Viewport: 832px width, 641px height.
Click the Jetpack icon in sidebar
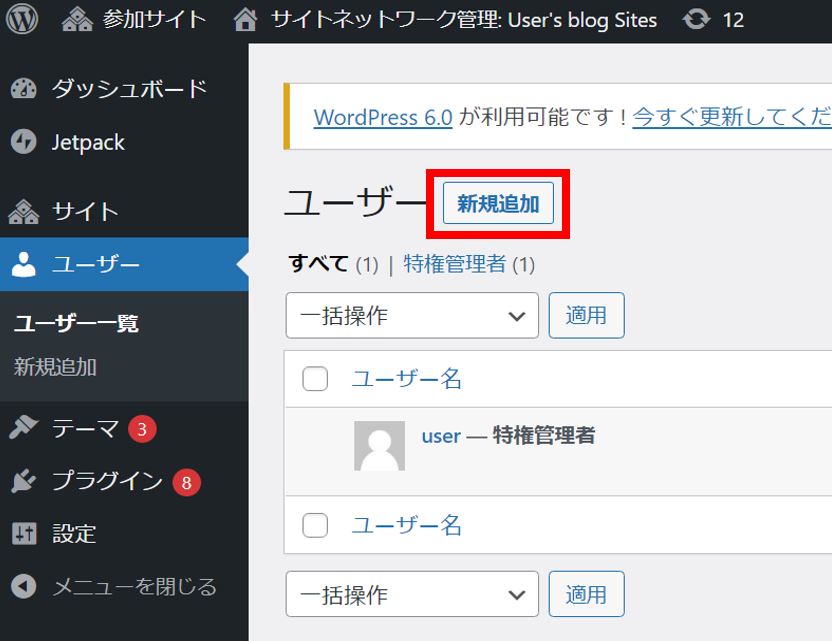point(23,142)
